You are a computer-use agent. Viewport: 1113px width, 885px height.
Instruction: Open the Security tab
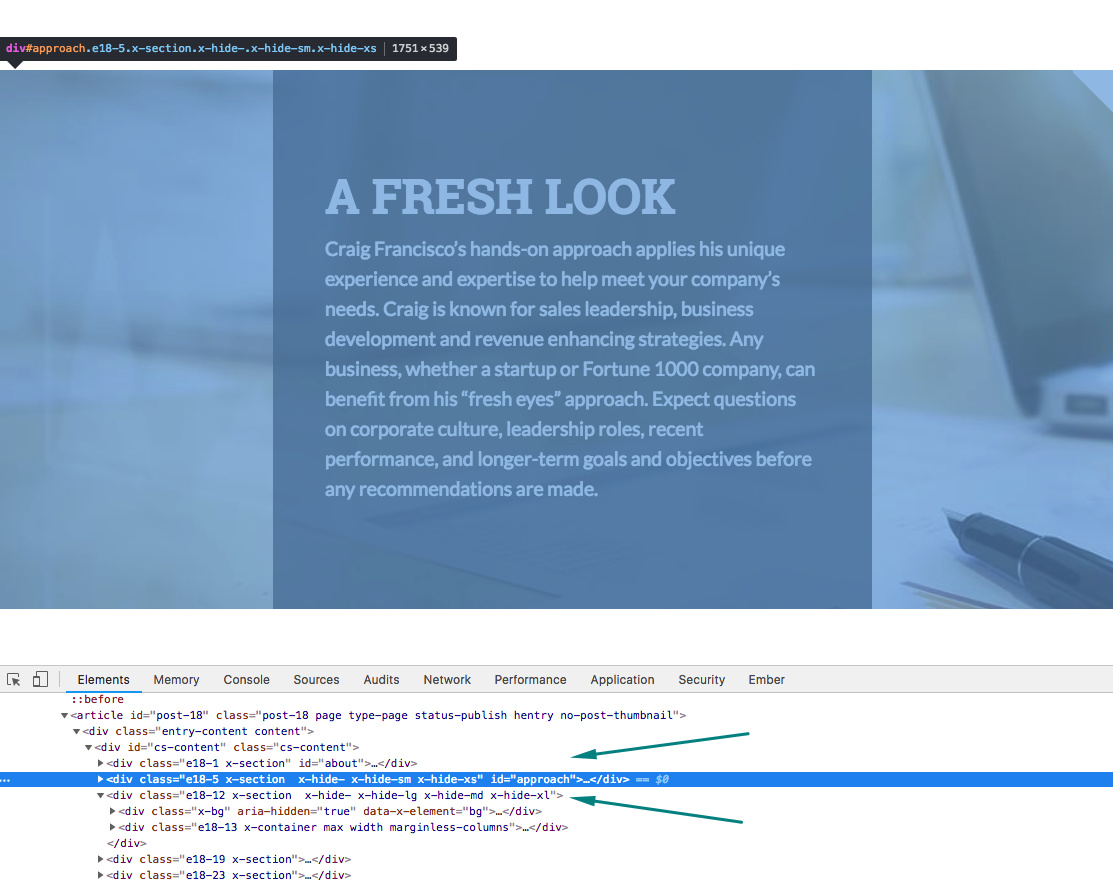701,679
